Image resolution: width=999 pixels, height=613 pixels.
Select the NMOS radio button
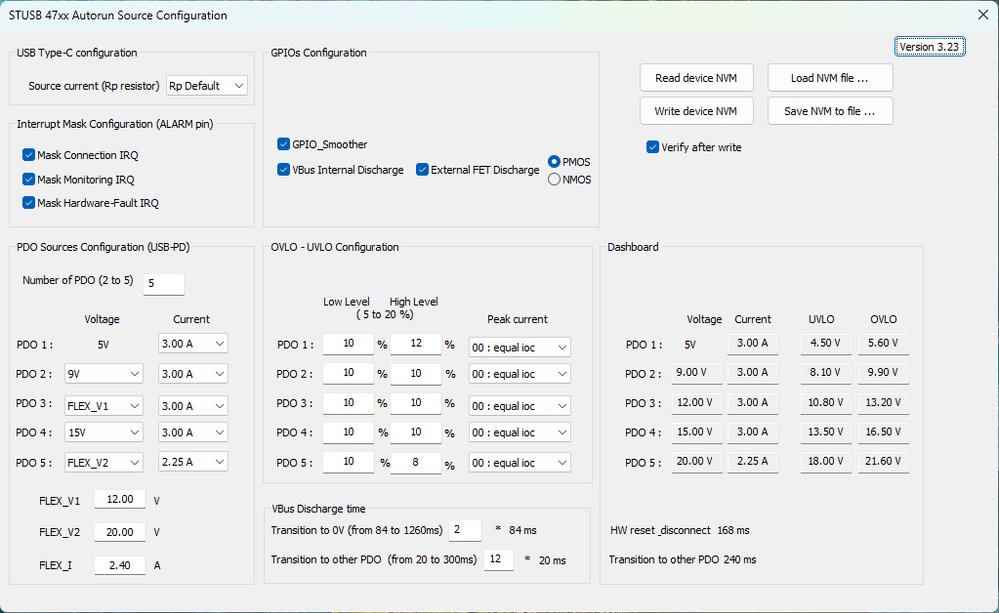coord(554,180)
